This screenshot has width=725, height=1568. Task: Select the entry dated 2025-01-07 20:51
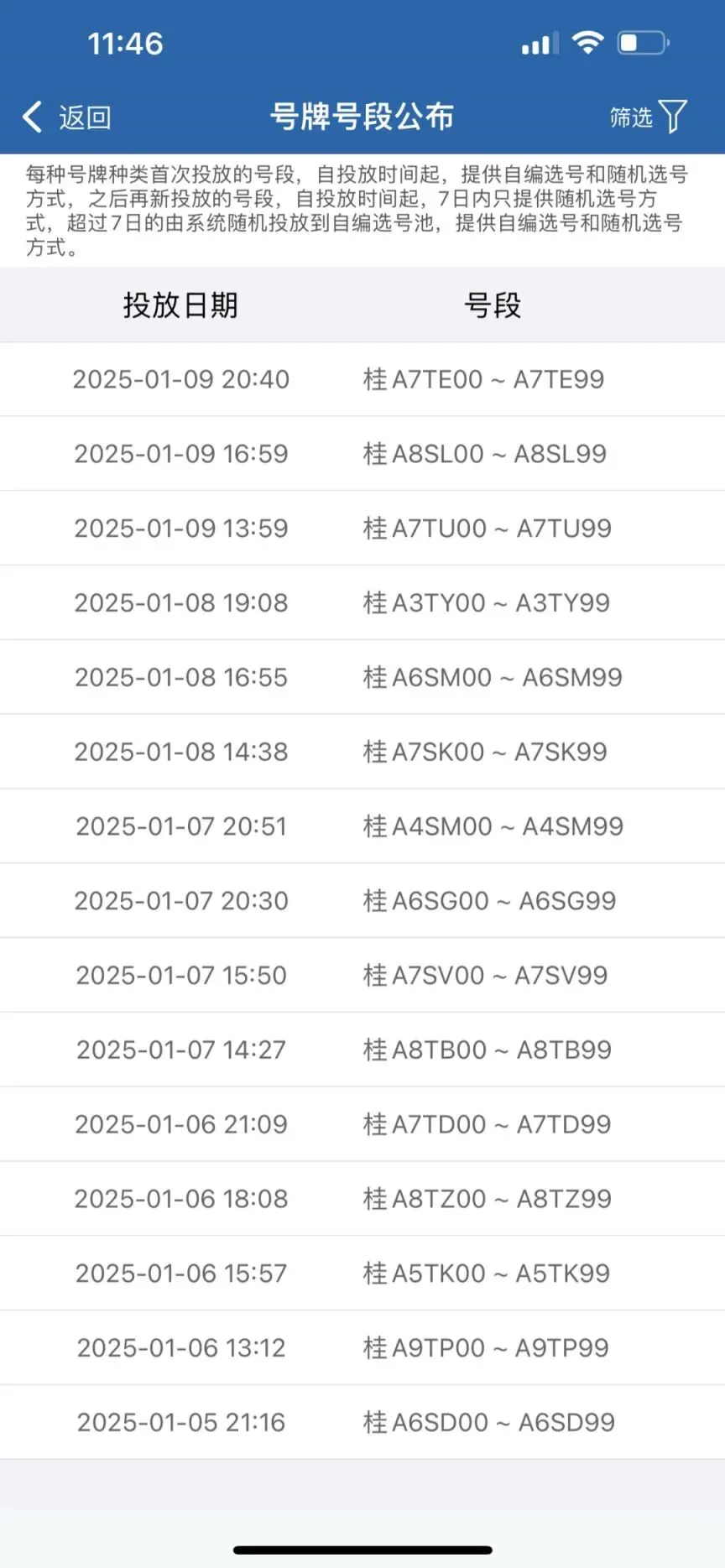[181, 826]
